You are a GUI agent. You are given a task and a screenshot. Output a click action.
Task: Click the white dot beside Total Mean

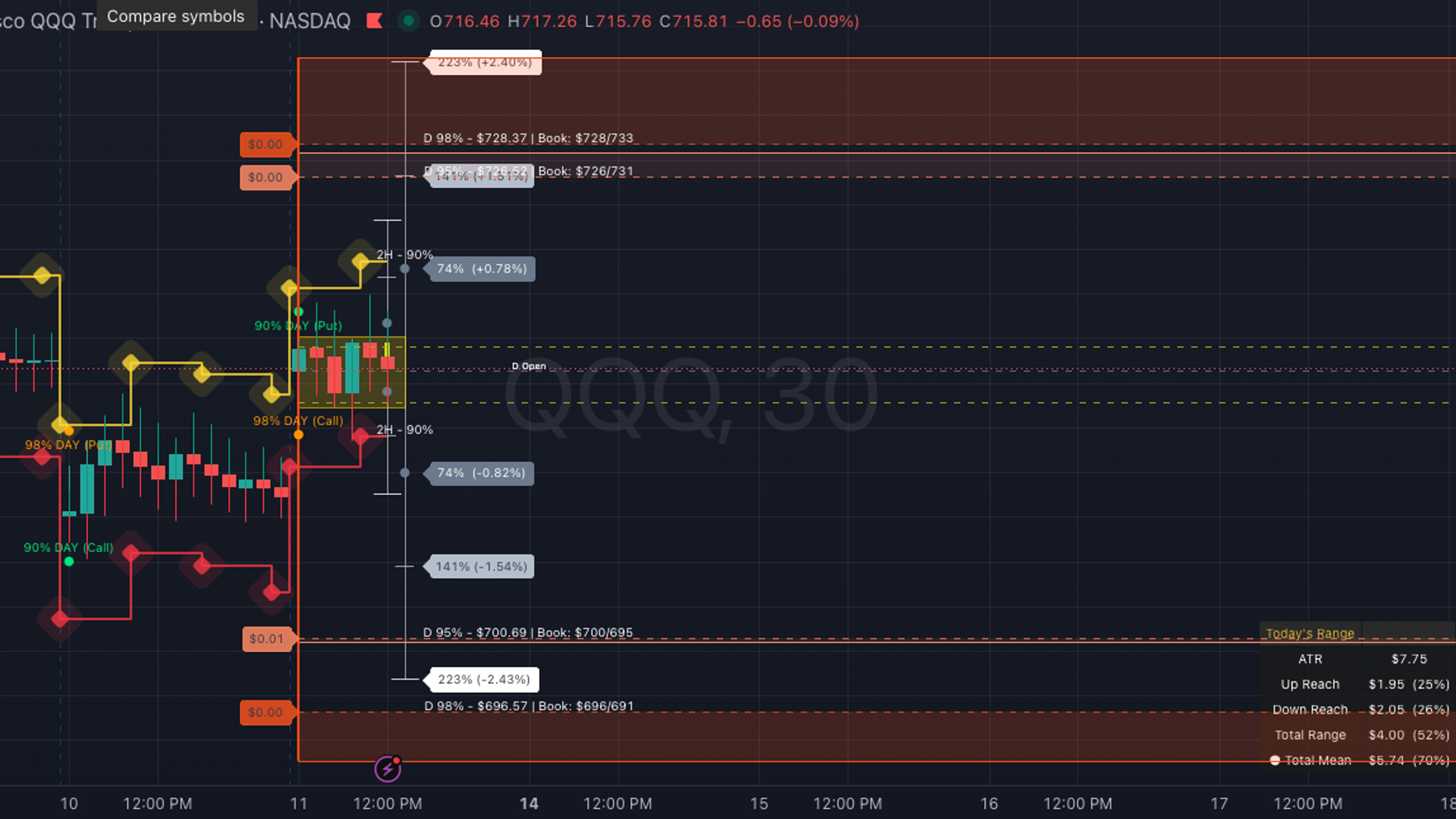(x=1275, y=760)
